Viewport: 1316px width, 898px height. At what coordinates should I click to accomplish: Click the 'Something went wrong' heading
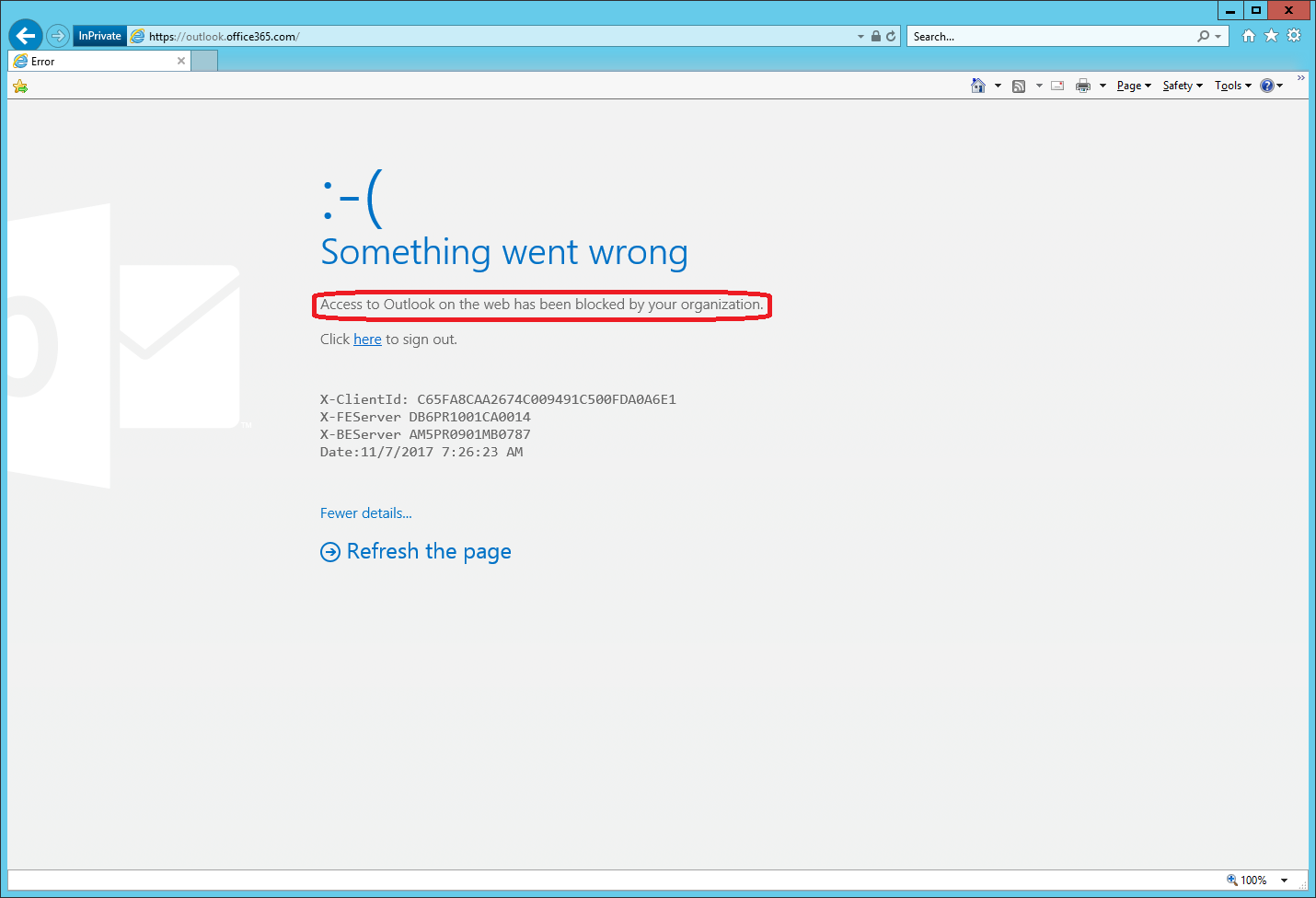[504, 252]
